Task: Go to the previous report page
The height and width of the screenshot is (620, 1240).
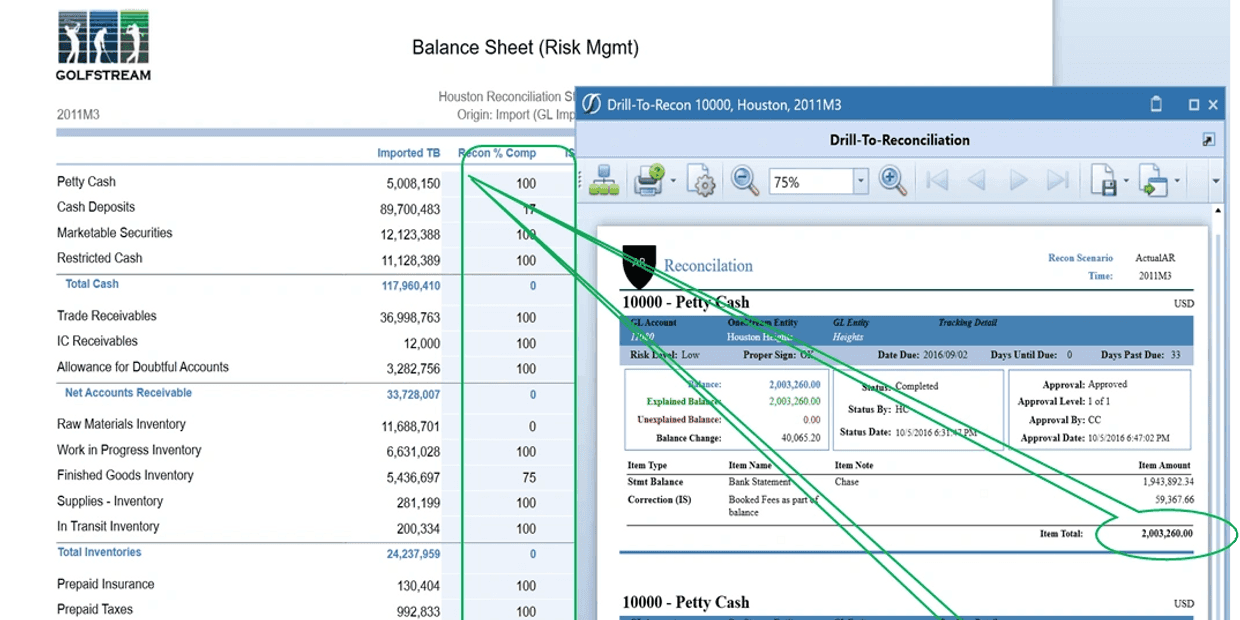Action: point(977,181)
